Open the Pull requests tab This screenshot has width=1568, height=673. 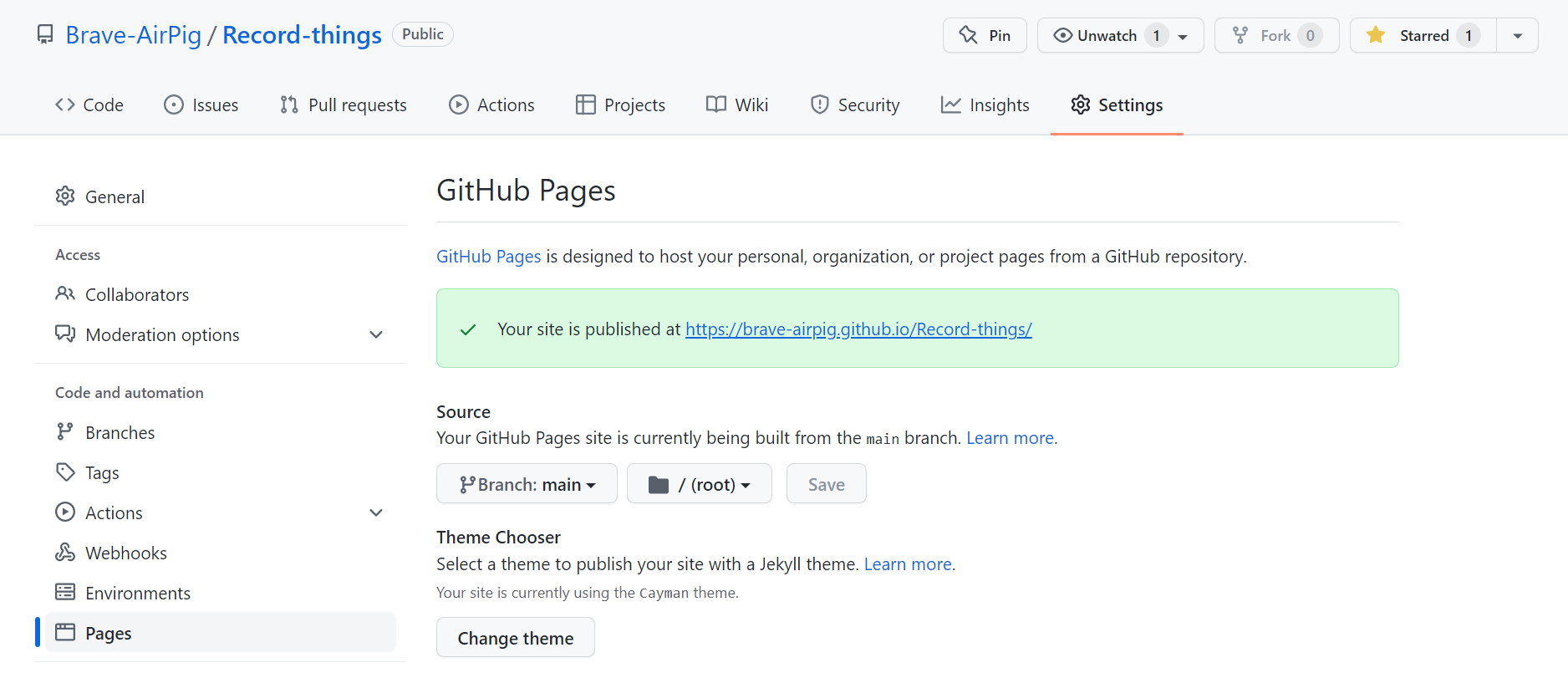click(344, 105)
